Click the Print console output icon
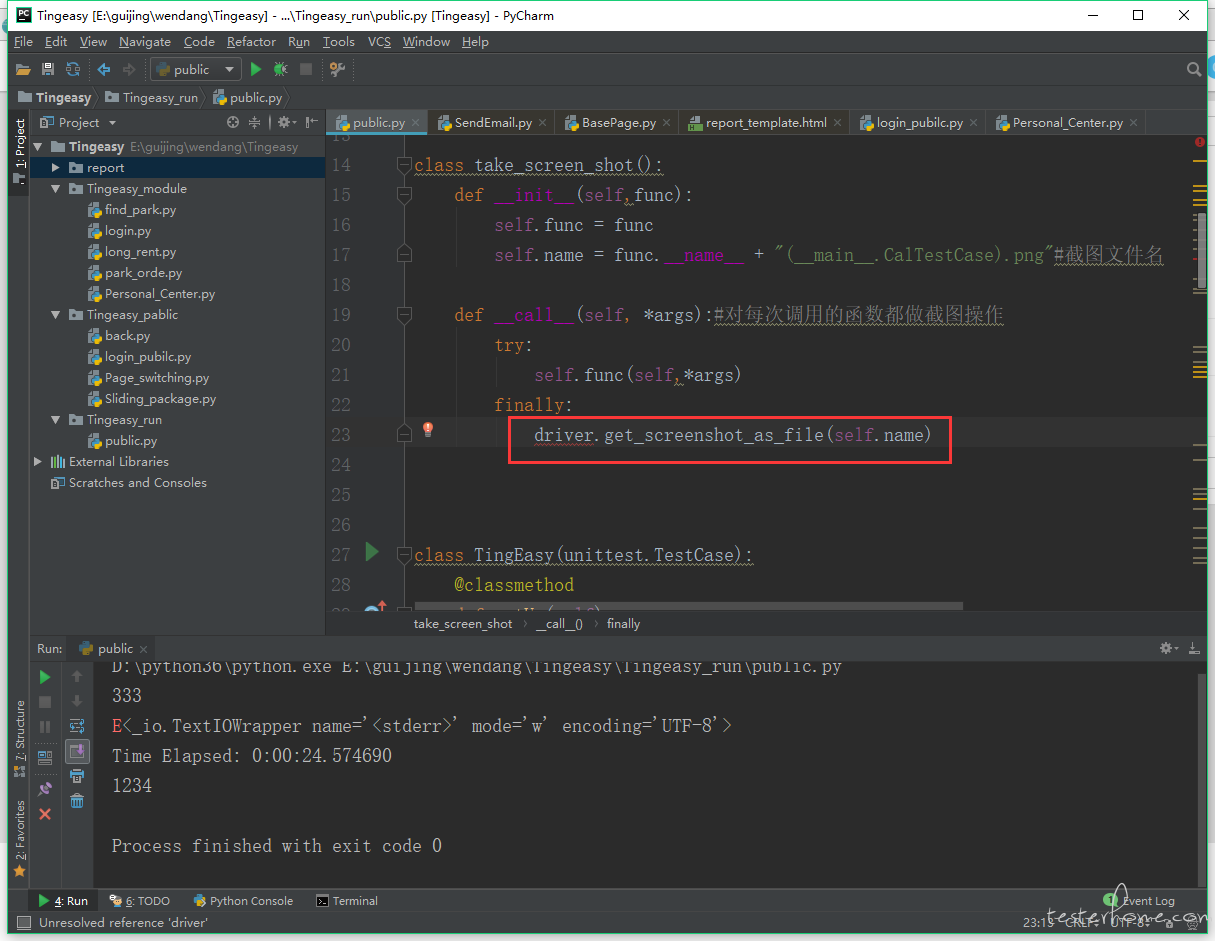The image size is (1215, 941). [77, 776]
